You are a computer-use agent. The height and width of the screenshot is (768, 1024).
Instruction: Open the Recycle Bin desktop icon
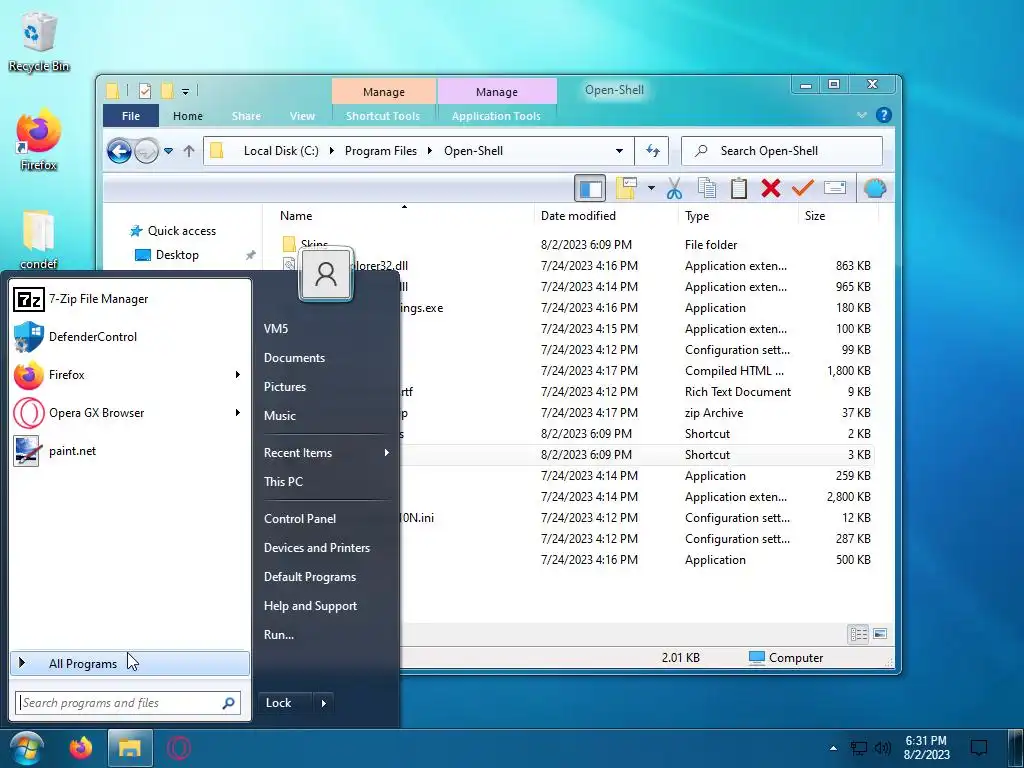tap(39, 42)
